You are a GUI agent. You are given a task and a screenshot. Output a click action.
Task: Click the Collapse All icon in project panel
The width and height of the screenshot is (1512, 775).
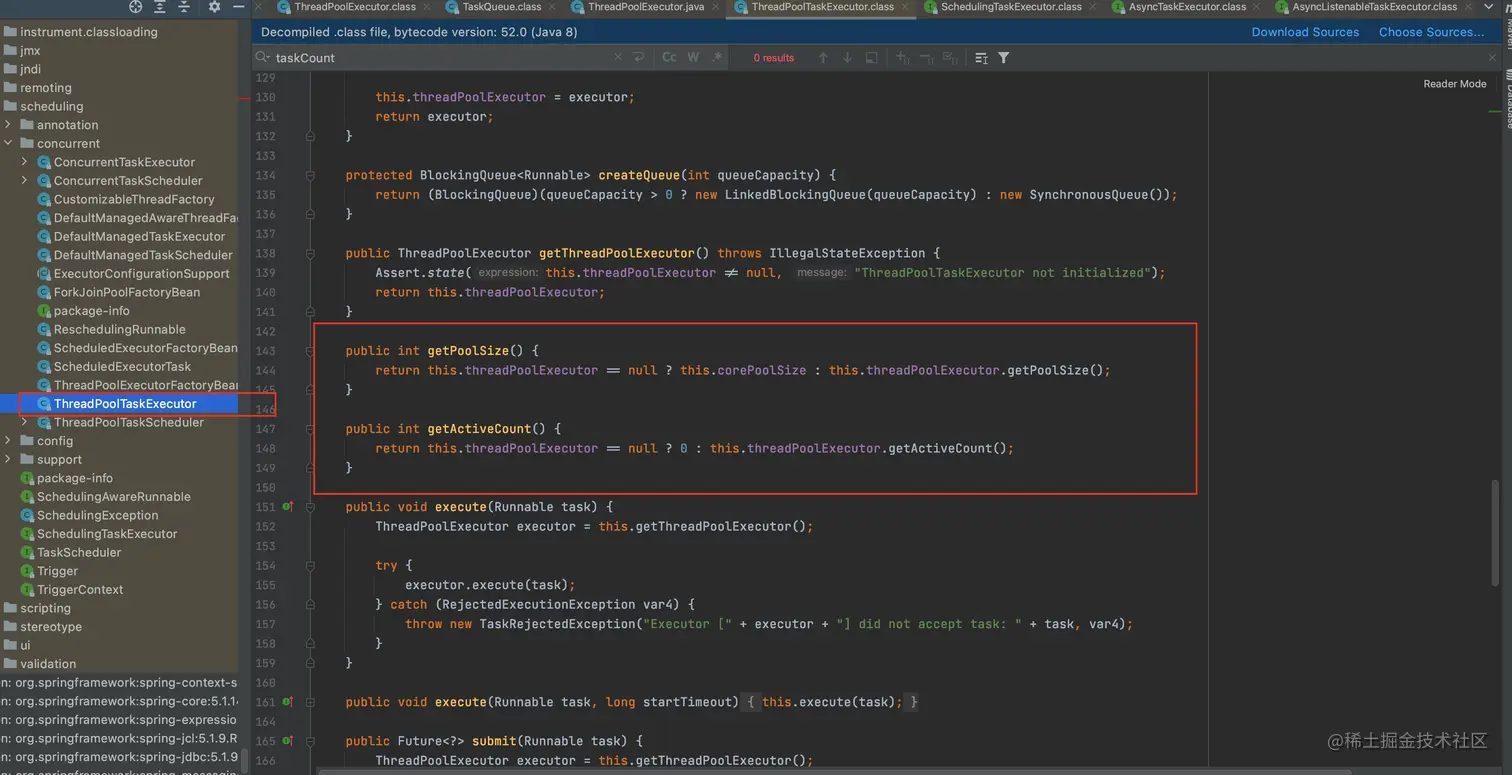184,7
